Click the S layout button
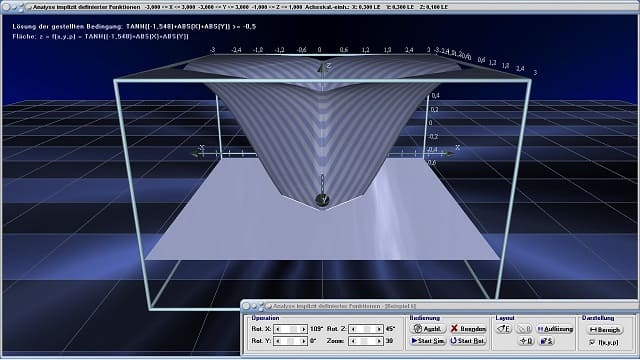 click(x=546, y=341)
